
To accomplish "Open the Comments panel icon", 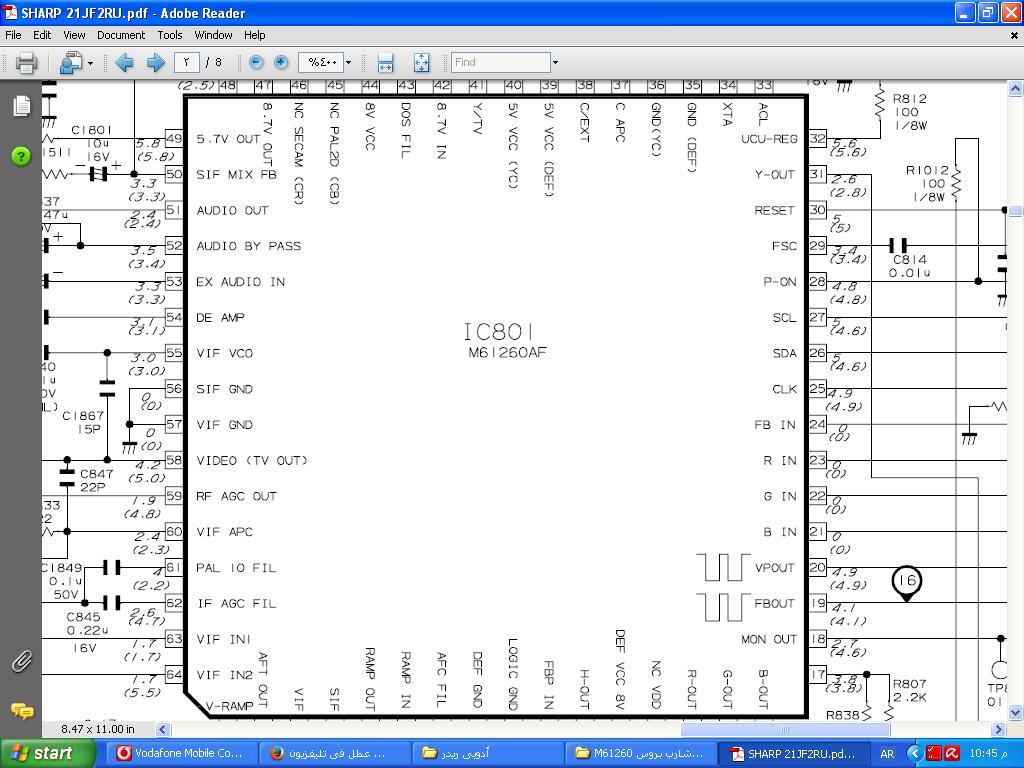I will (x=22, y=711).
